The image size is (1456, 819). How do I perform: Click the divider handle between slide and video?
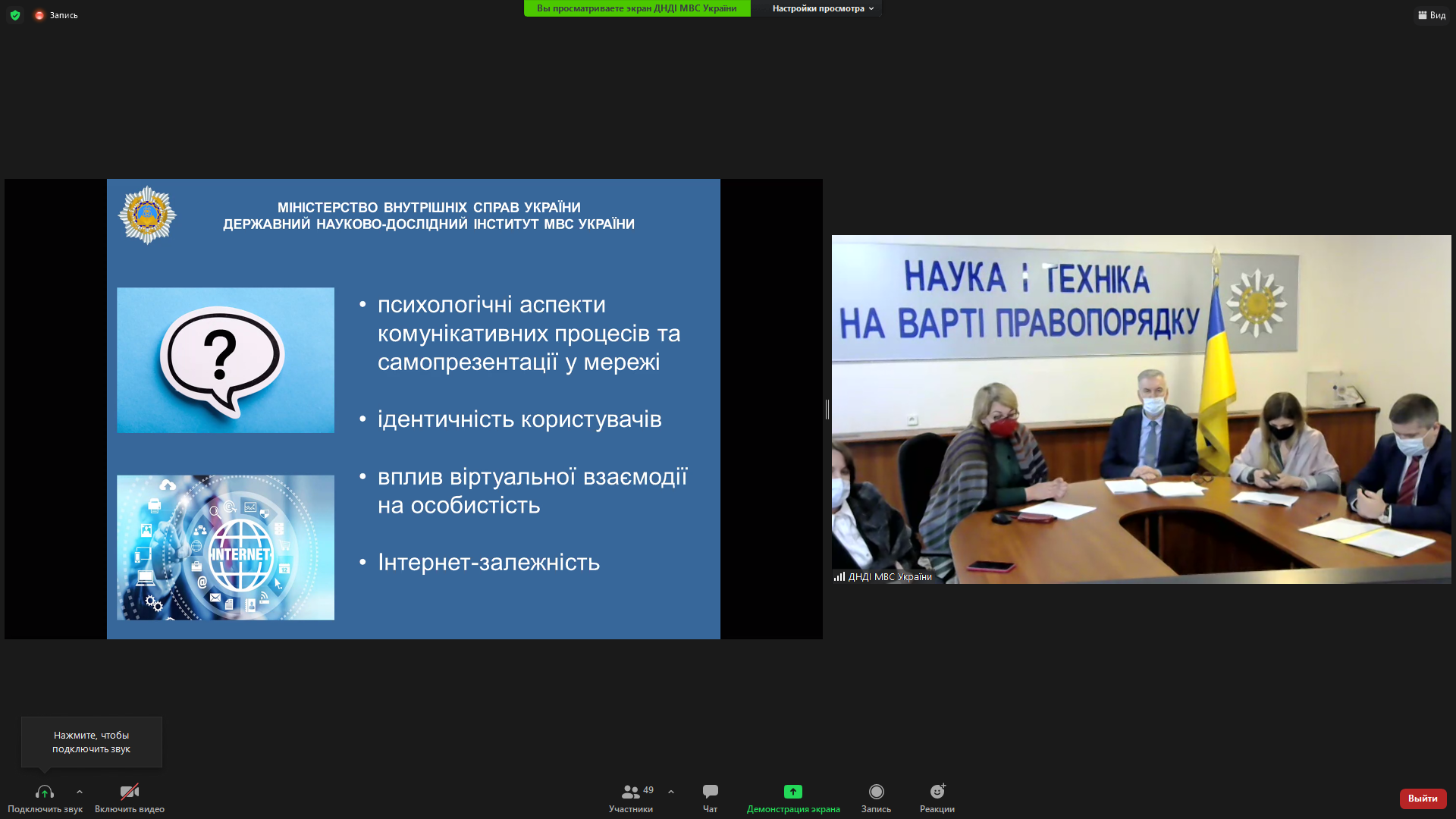coord(827,409)
